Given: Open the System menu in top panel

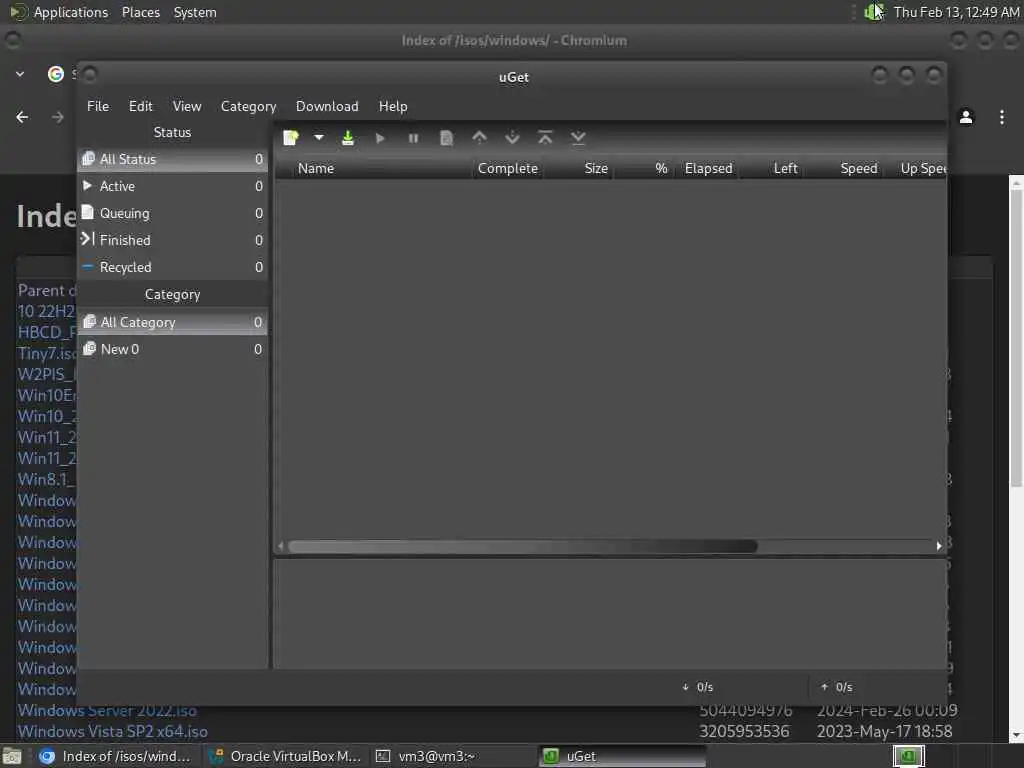Looking at the screenshot, I should [195, 12].
